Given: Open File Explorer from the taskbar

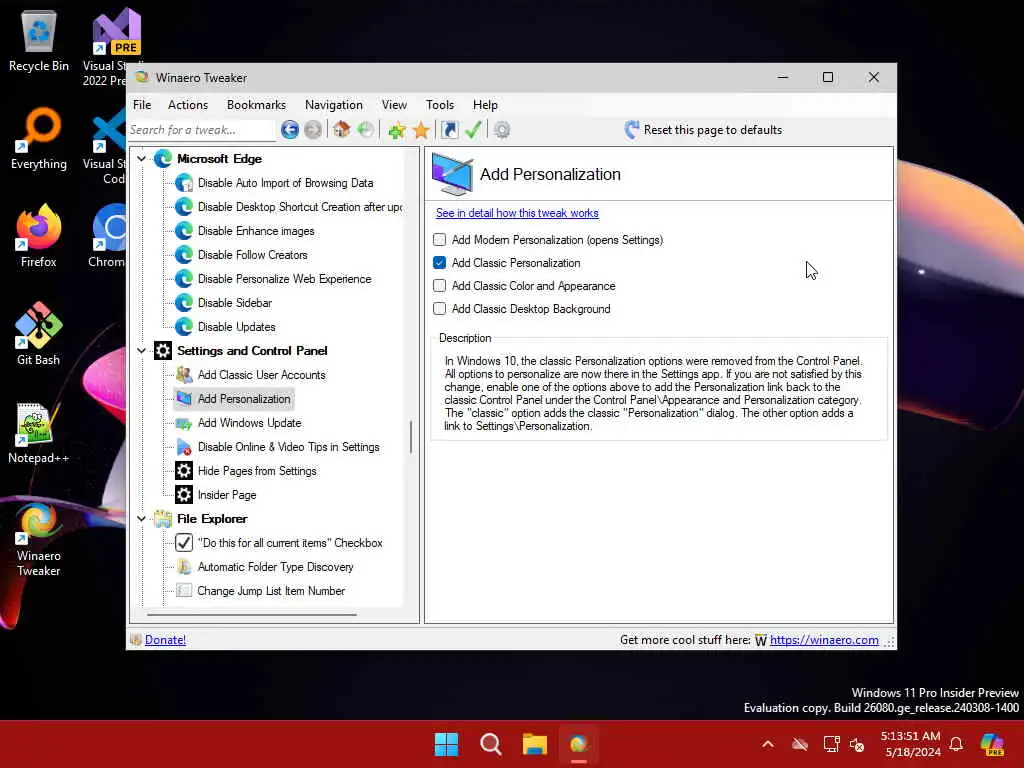Looking at the screenshot, I should [x=534, y=744].
